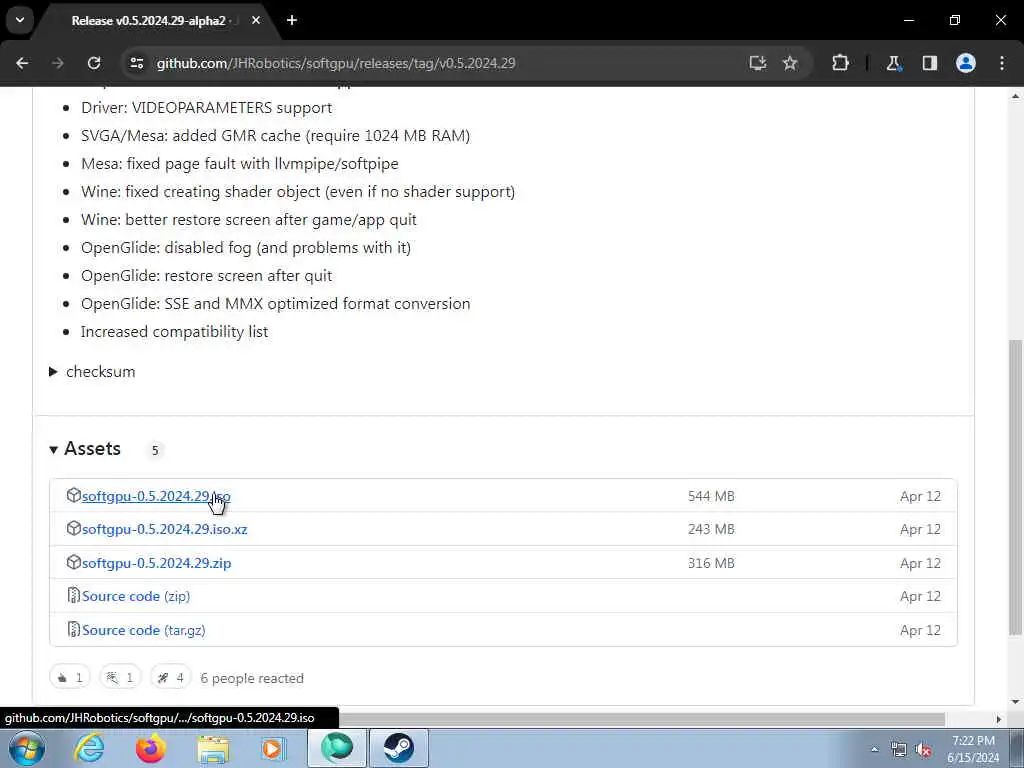Image resolution: width=1024 pixels, height=768 pixels.
Task: Click the hooray reaction with count 1
Action: click(120, 678)
